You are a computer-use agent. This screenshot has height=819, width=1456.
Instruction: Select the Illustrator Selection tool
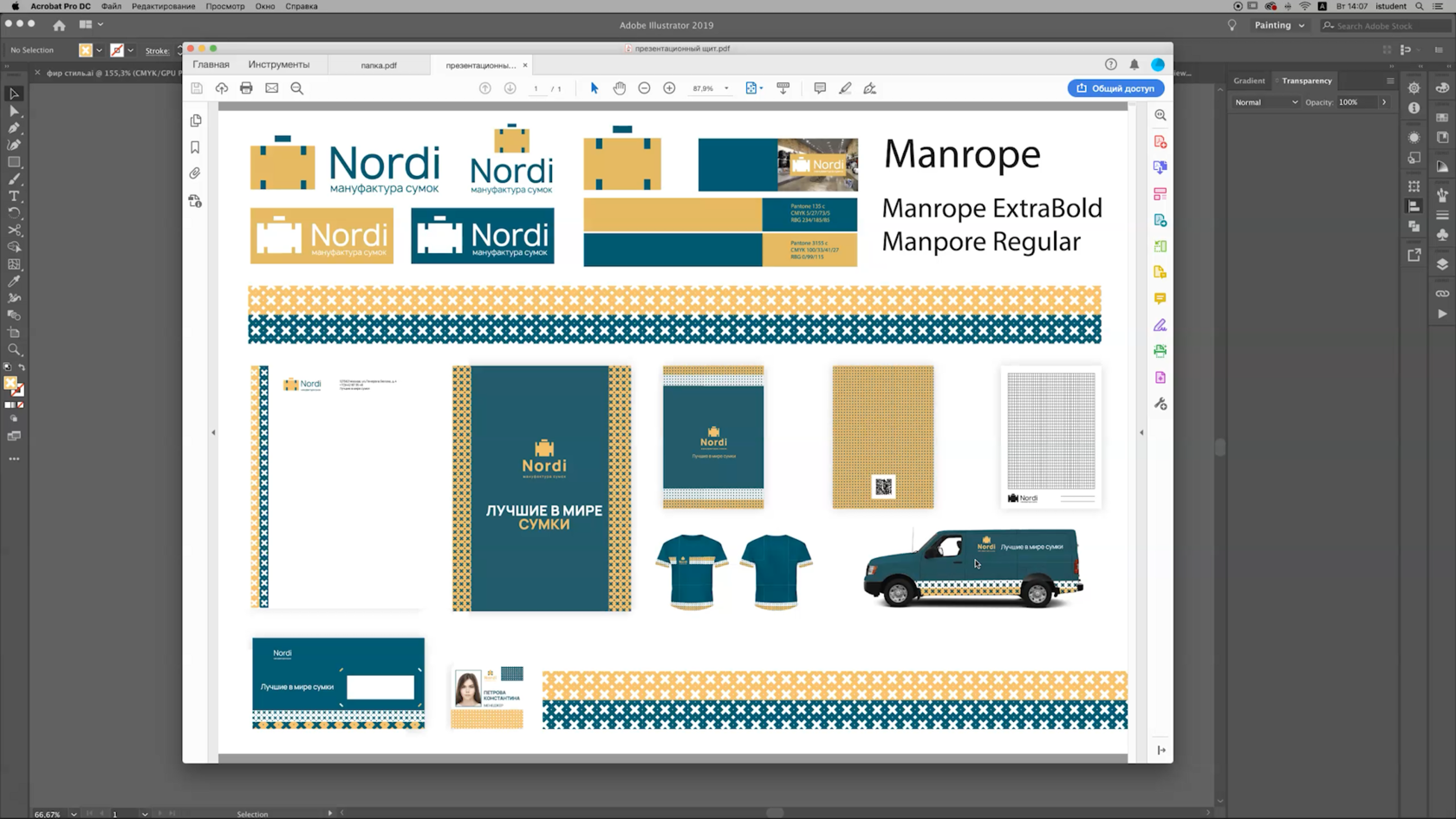click(x=14, y=94)
